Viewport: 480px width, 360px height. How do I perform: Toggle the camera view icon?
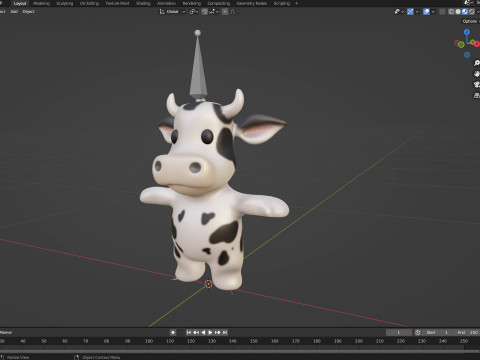(x=477, y=84)
